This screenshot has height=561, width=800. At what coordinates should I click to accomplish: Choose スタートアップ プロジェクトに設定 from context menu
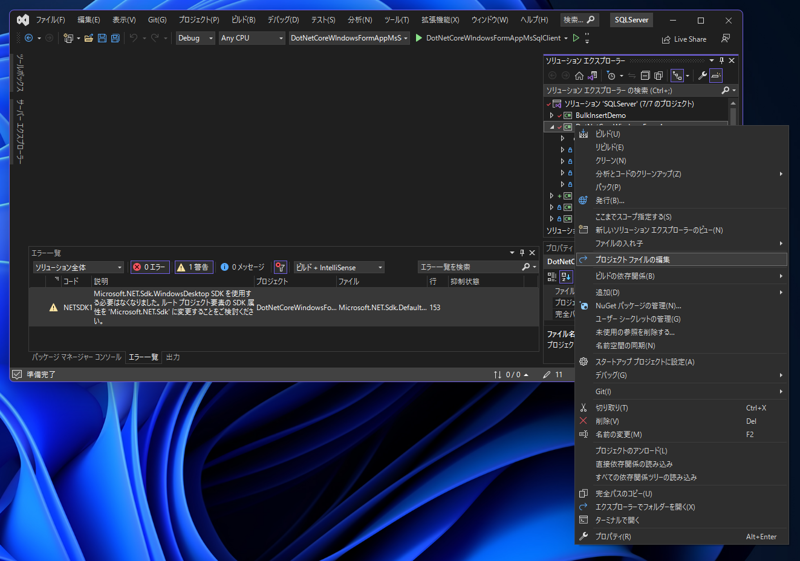pos(682,362)
